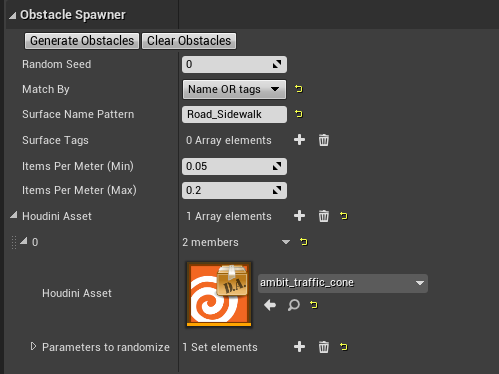Open the Match By dropdown
499x374 pixels.
tap(234, 89)
